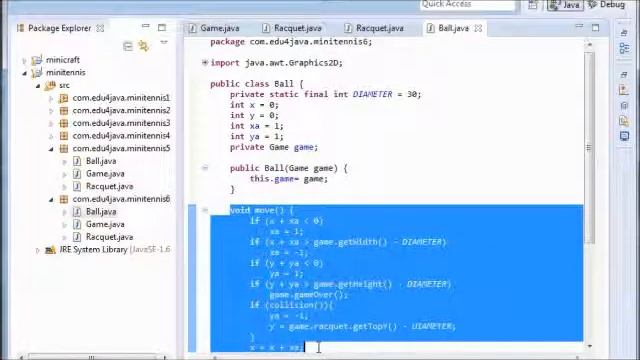This screenshot has height=360, width=640.
Task: Expand com.edu4java.minitennis3 package
Action: (51, 124)
